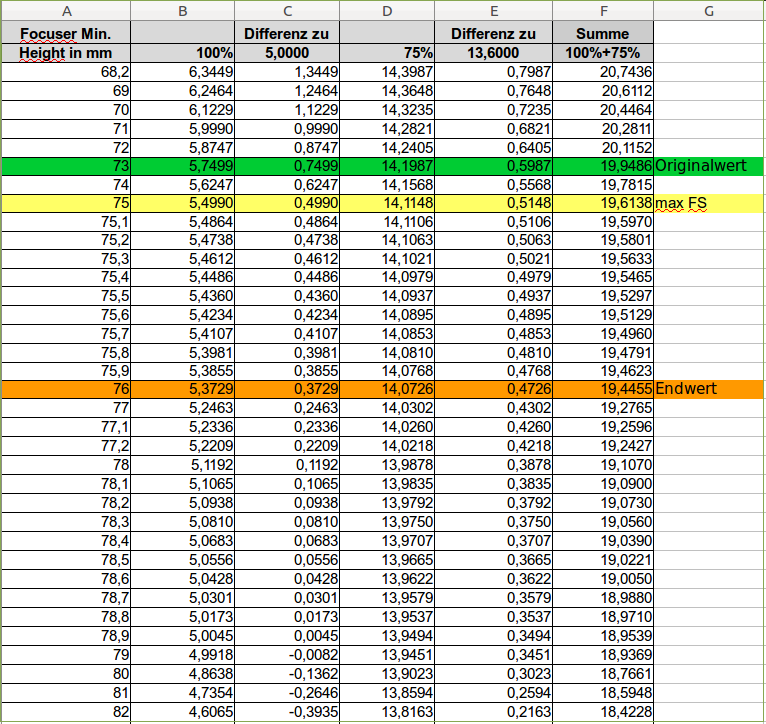Select the yellow row's 75 height cell
Viewport: 766px width, 724px height.
coord(66,203)
